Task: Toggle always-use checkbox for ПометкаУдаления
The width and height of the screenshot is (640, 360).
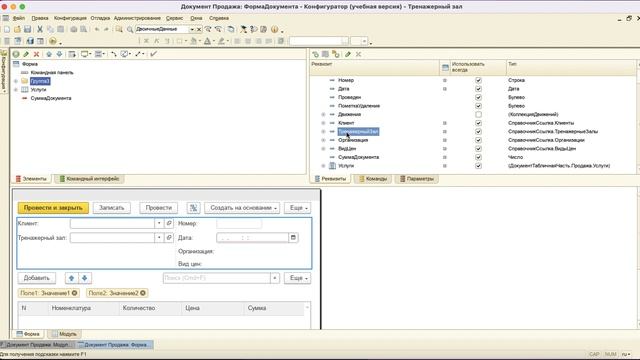Action: (x=478, y=106)
